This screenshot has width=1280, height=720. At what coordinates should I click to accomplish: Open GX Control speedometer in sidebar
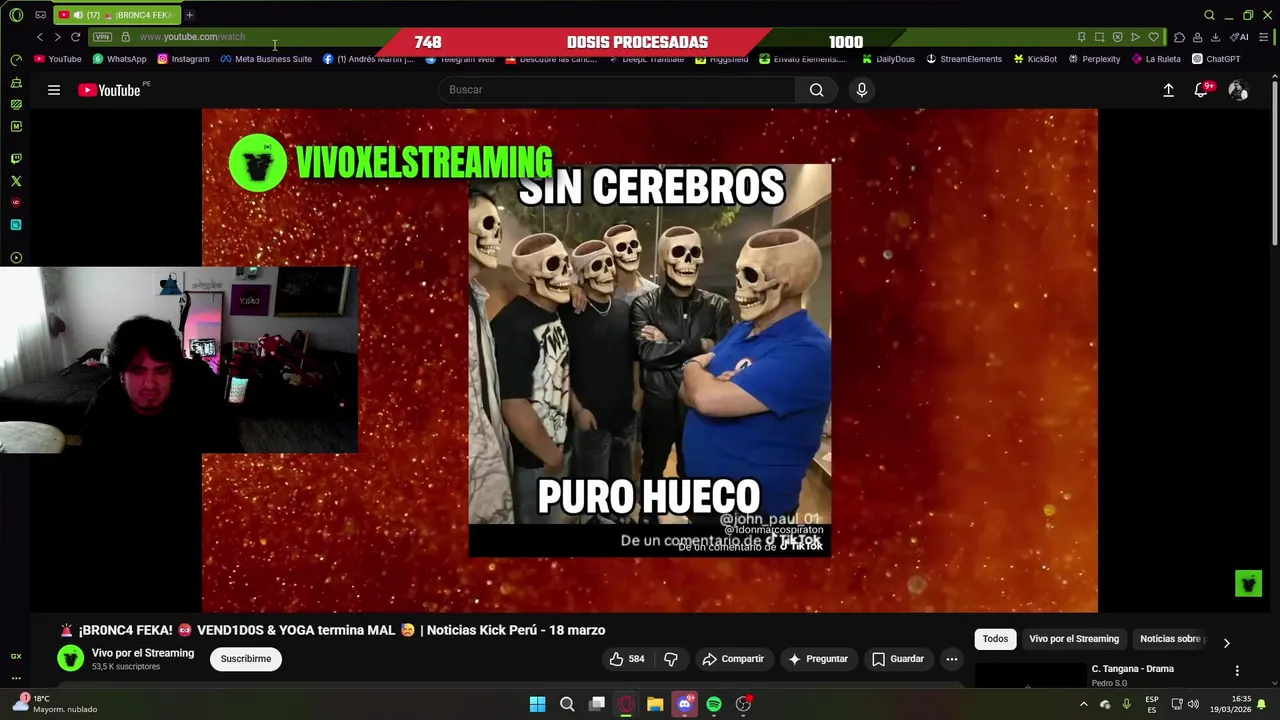[x=16, y=60]
